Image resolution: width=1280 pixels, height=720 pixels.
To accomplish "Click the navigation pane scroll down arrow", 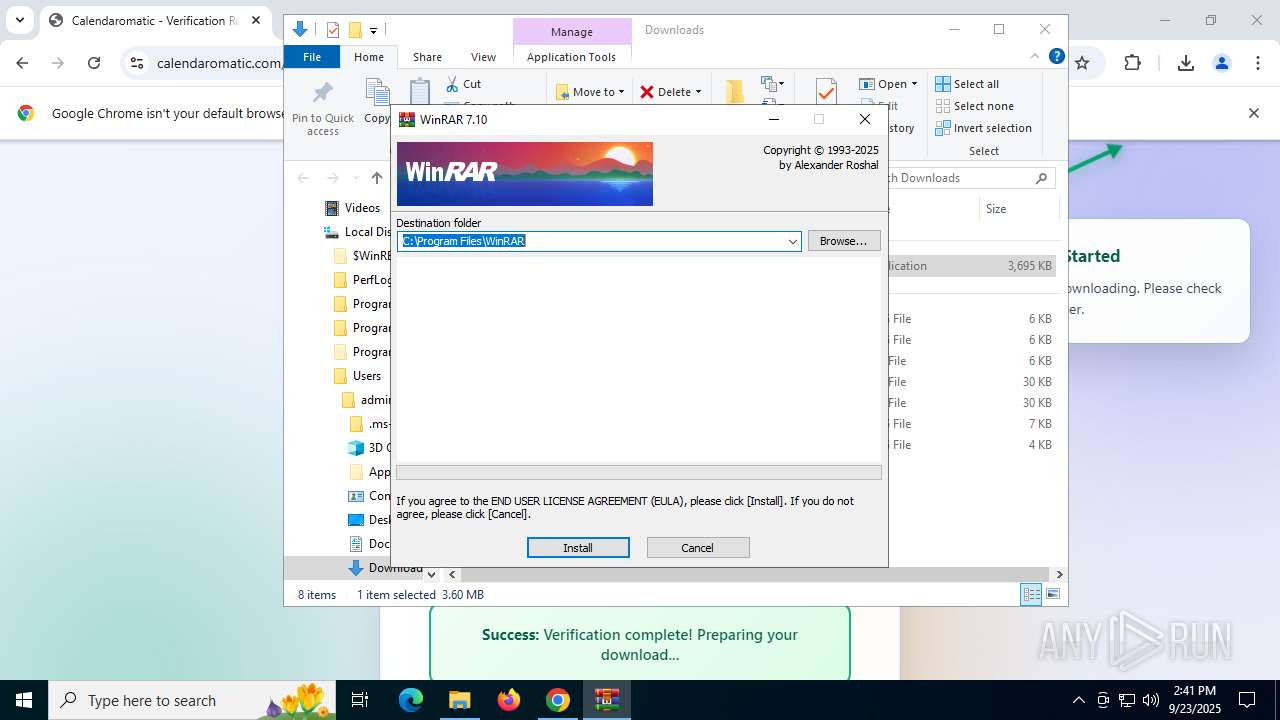I will 431,575.
